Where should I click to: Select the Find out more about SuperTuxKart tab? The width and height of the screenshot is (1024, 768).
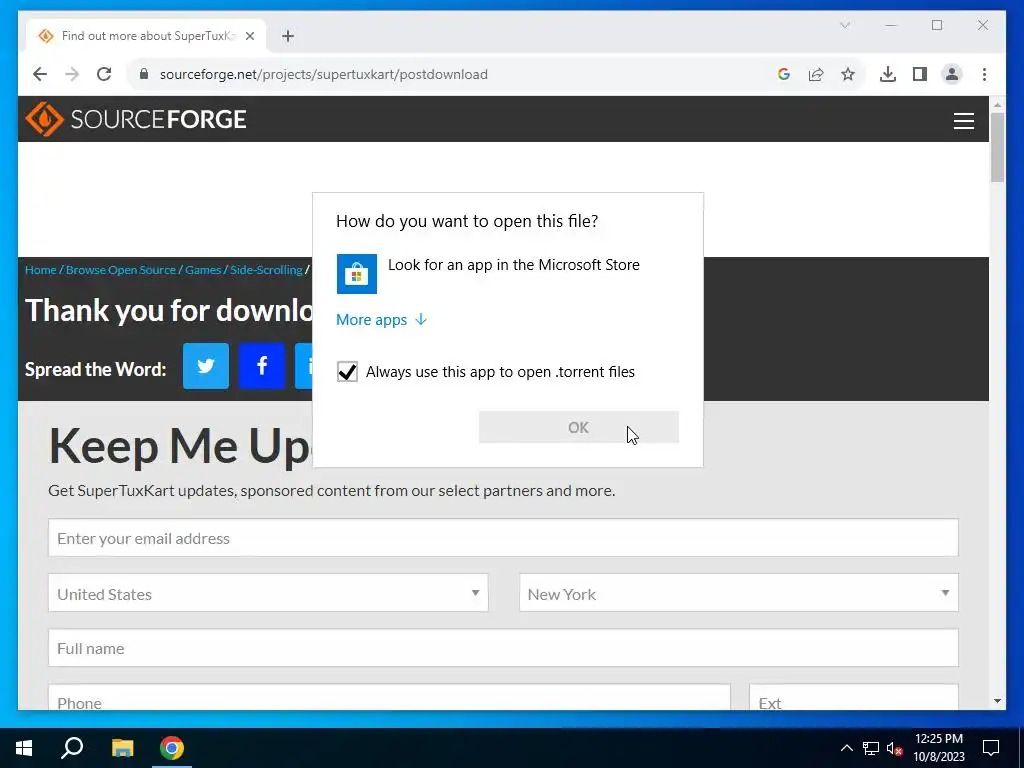coord(146,36)
